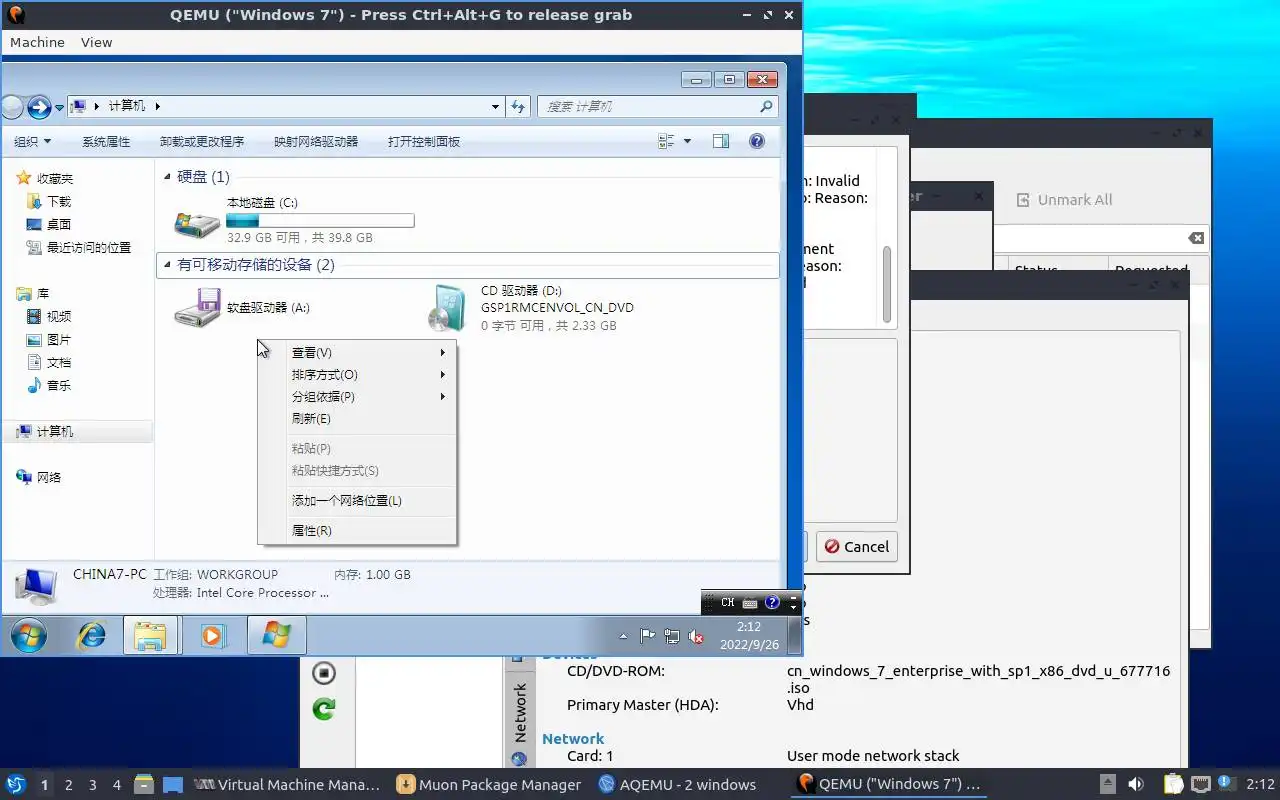Select 文档 library in sidebar
This screenshot has height=800, width=1280.
[59, 362]
